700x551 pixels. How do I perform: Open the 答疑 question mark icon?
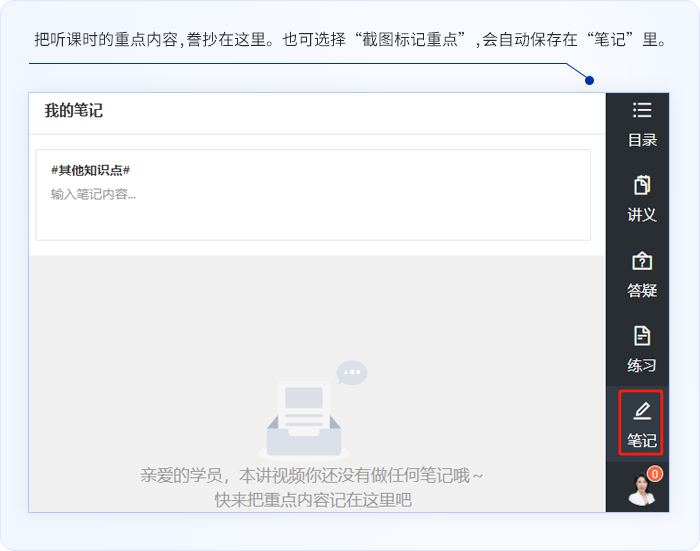click(642, 261)
